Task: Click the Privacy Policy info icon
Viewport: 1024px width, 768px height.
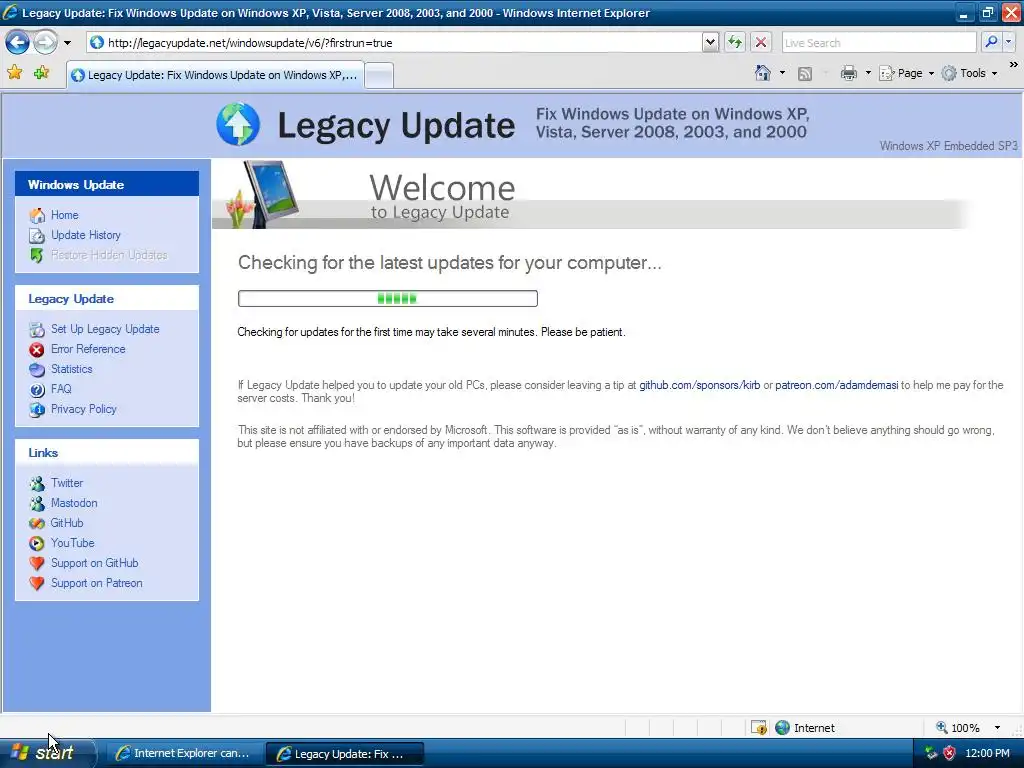Action: click(x=37, y=410)
